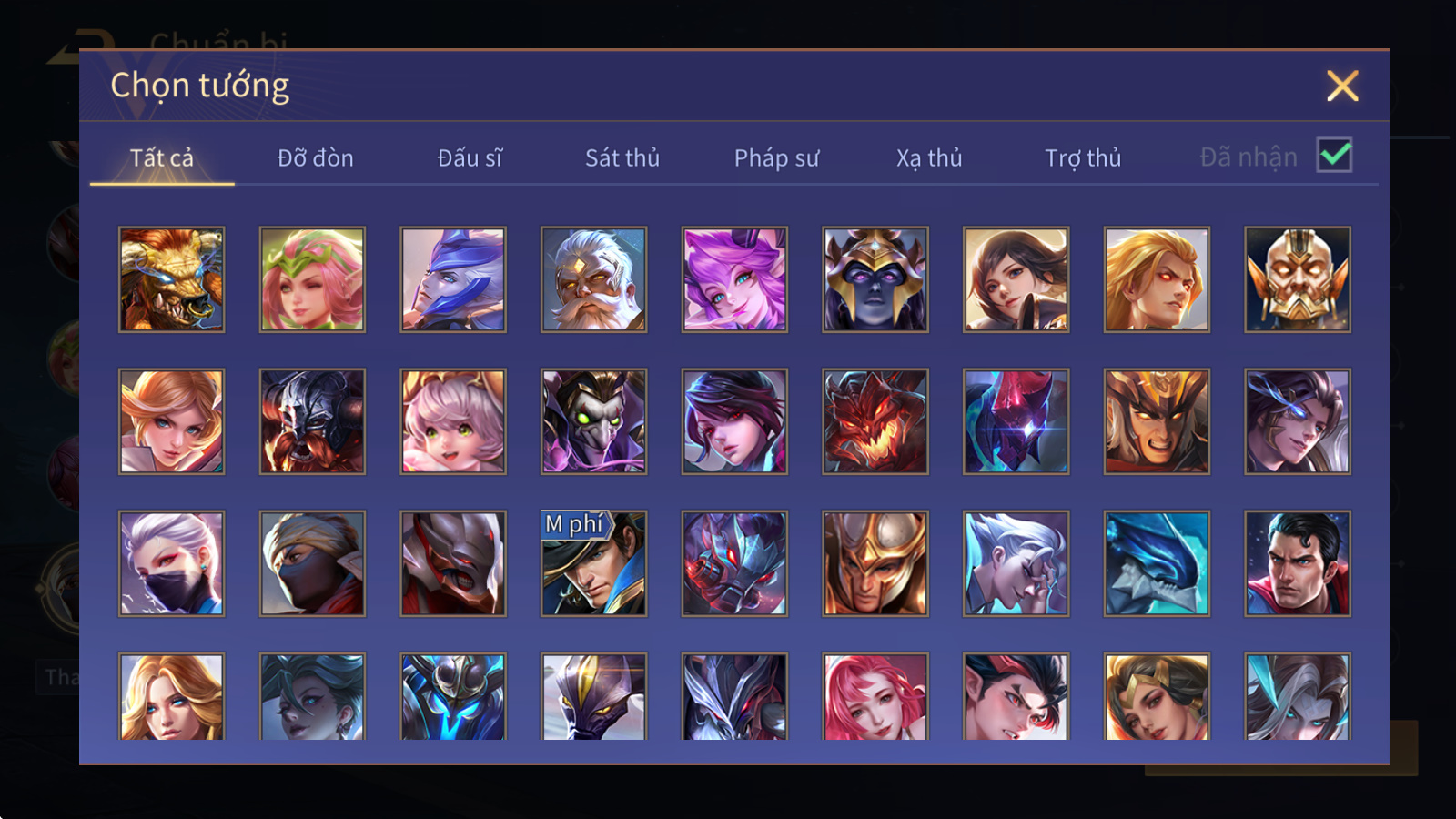This screenshot has height=819, width=1456.
Task: Switch to the Đỡ đòn tab
Action: 315,158
